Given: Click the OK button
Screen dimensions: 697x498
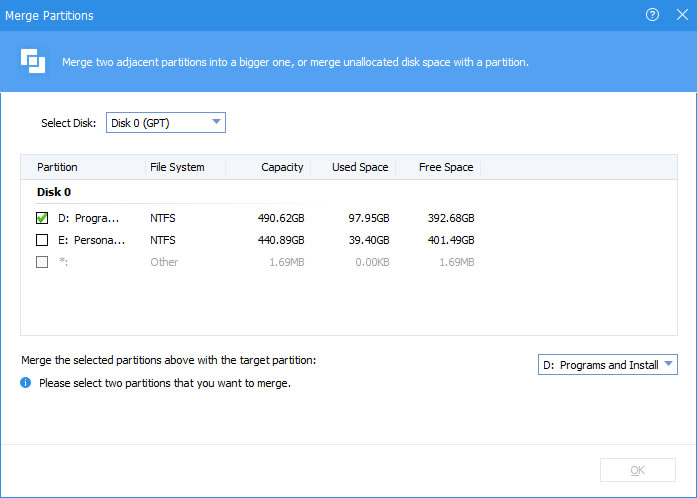Looking at the screenshot, I should click(x=638, y=470).
